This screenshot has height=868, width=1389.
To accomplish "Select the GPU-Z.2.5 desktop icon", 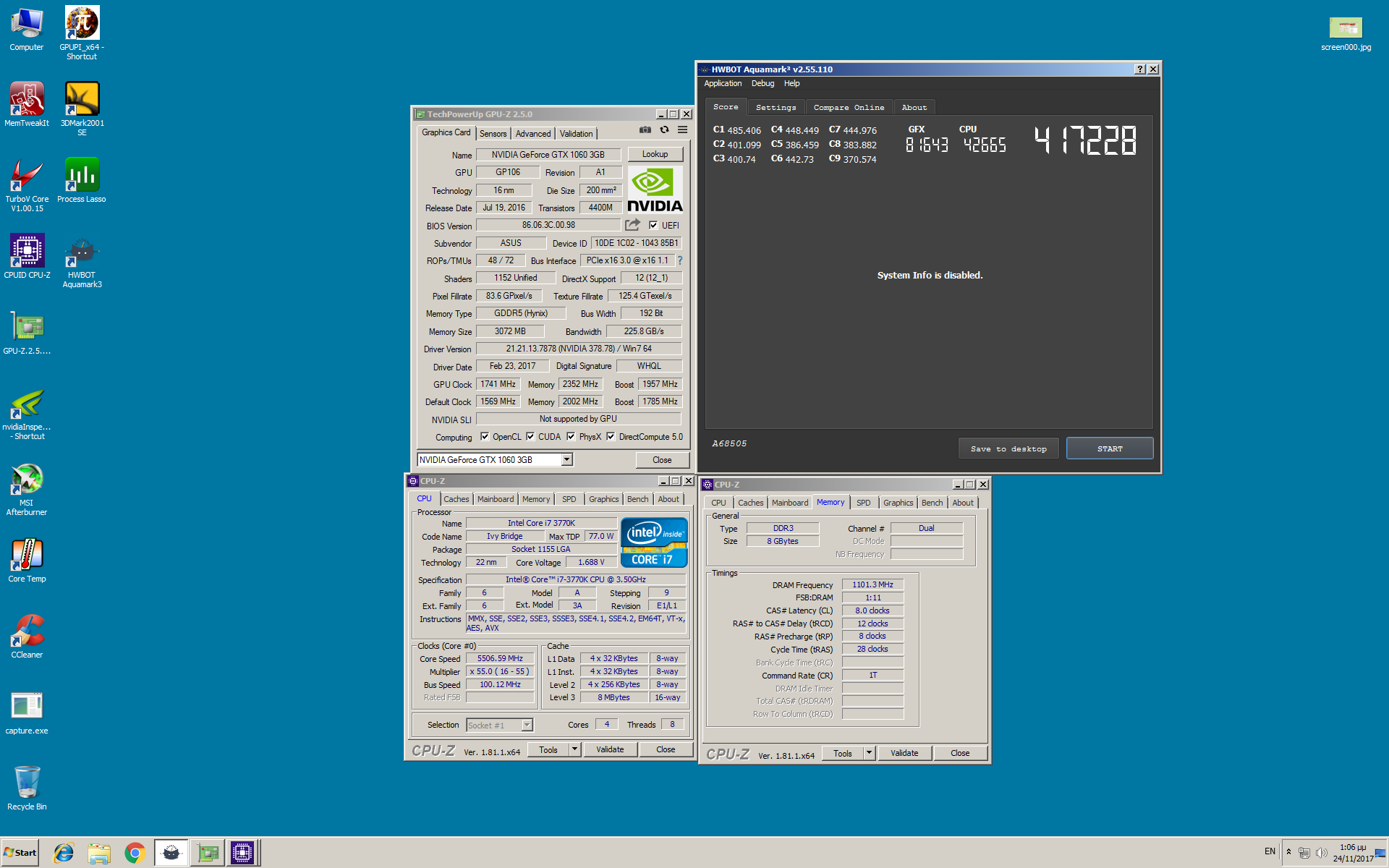I will [x=27, y=333].
